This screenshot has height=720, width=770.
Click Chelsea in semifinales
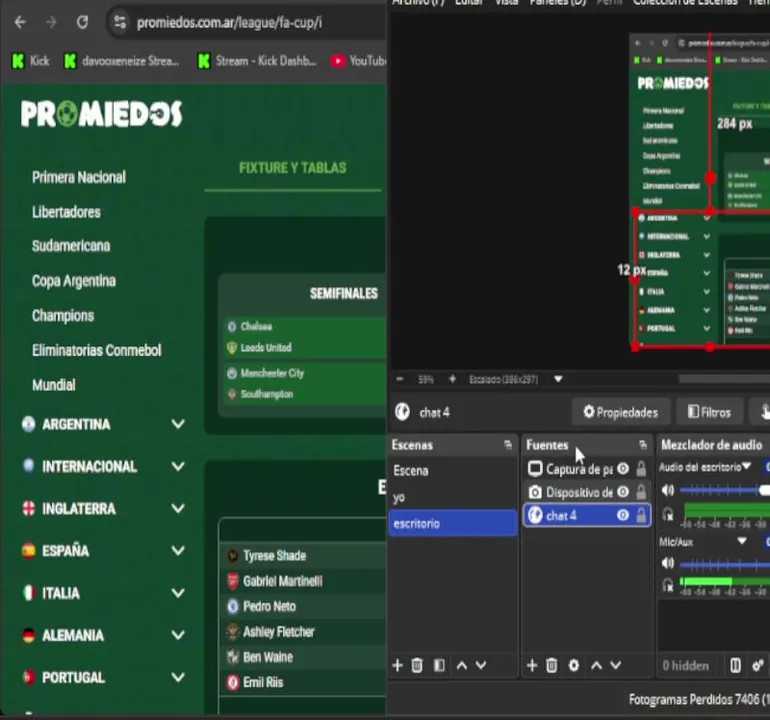pos(256,326)
